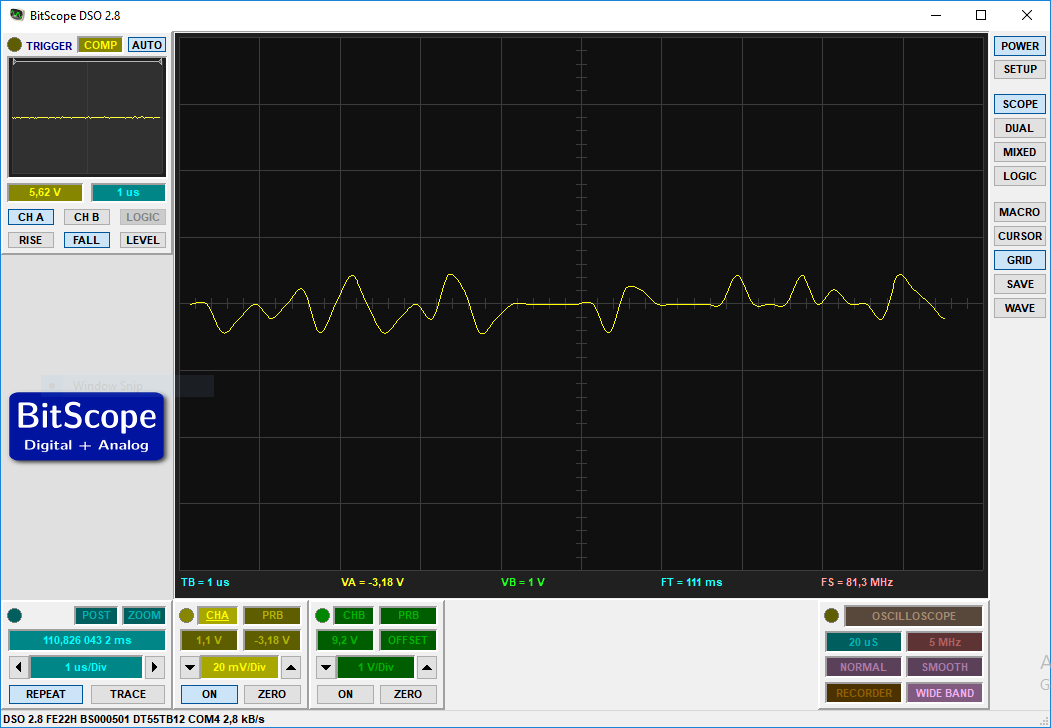
Task: Click the timebase indicator LED next to POST
Action: pyautogui.click(x=14, y=615)
